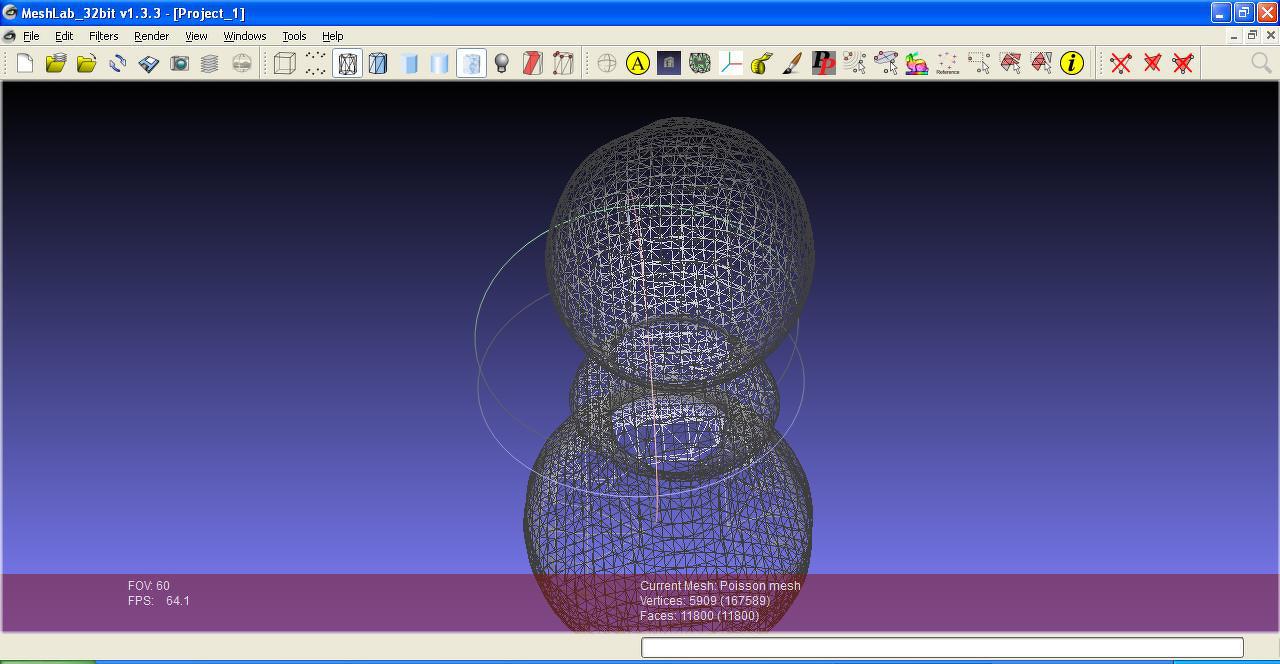Click the magnifying glass search icon

tap(1262, 63)
